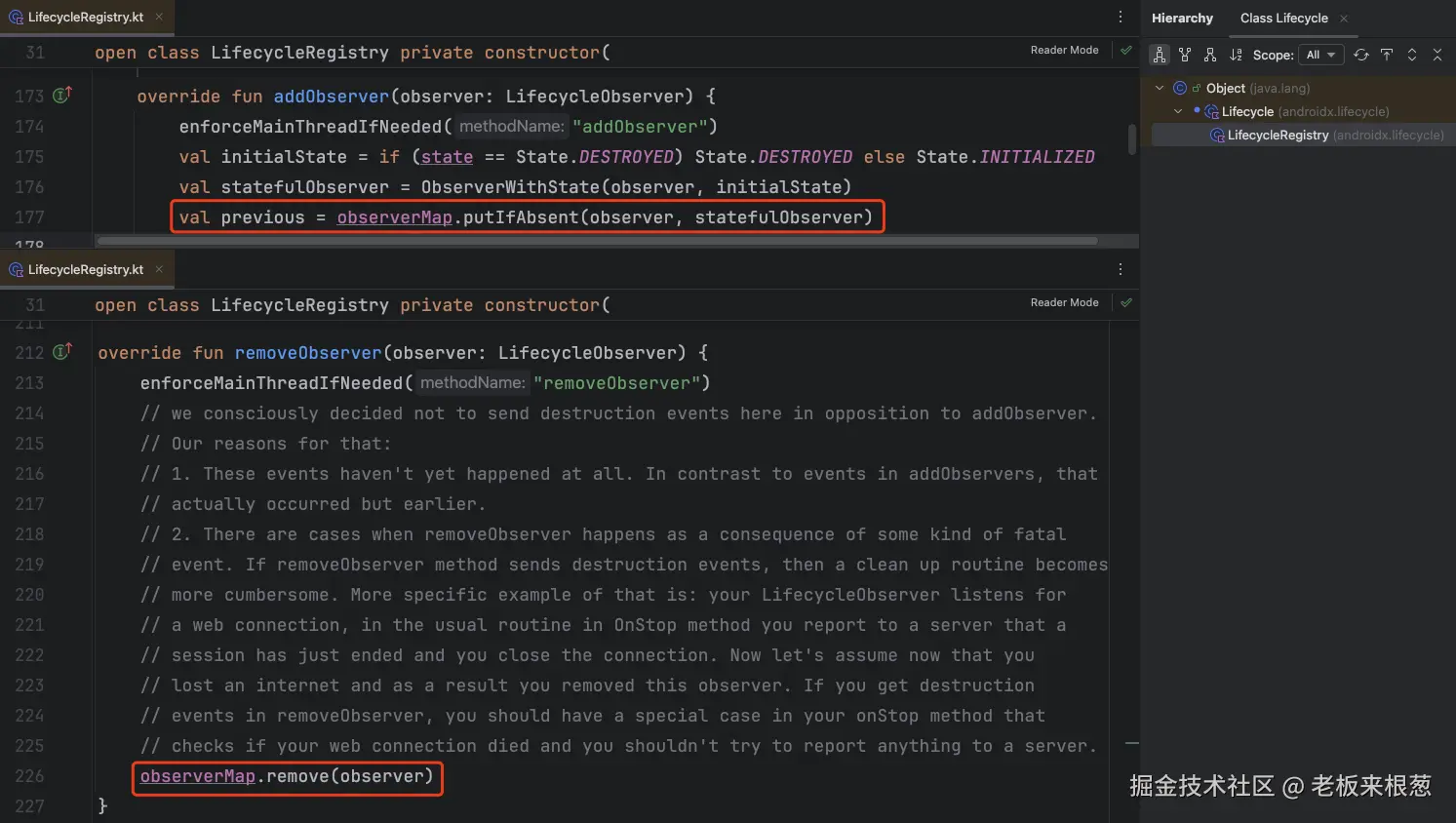Click the top editor horizontal scrollbar
This screenshot has height=823, width=1456.
click(x=597, y=241)
